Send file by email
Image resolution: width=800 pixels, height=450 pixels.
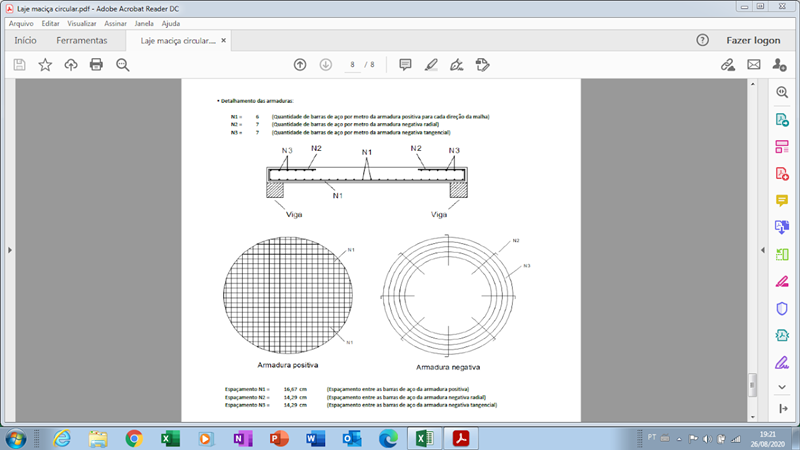pyautogui.click(x=754, y=65)
